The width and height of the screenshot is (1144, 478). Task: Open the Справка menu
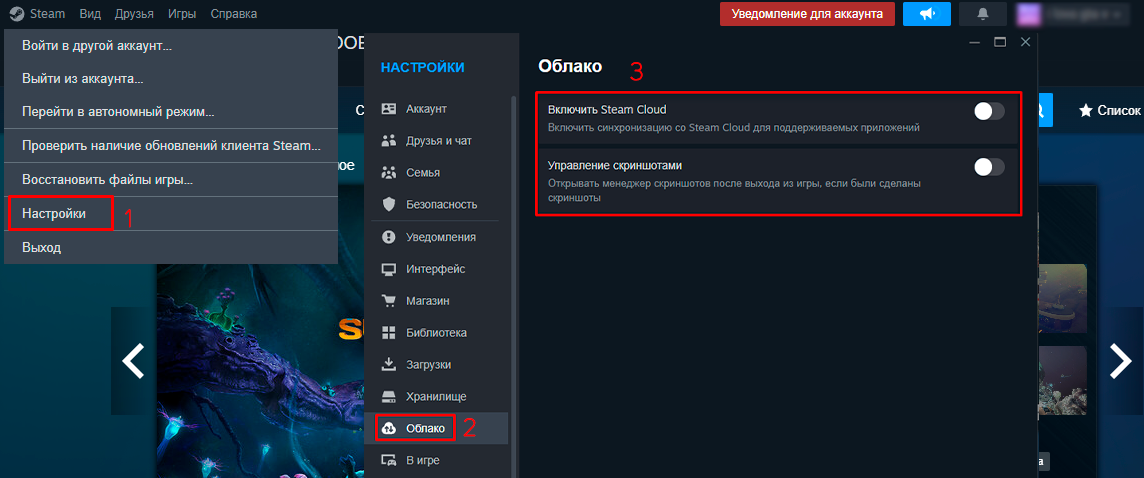[x=233, y=14]
